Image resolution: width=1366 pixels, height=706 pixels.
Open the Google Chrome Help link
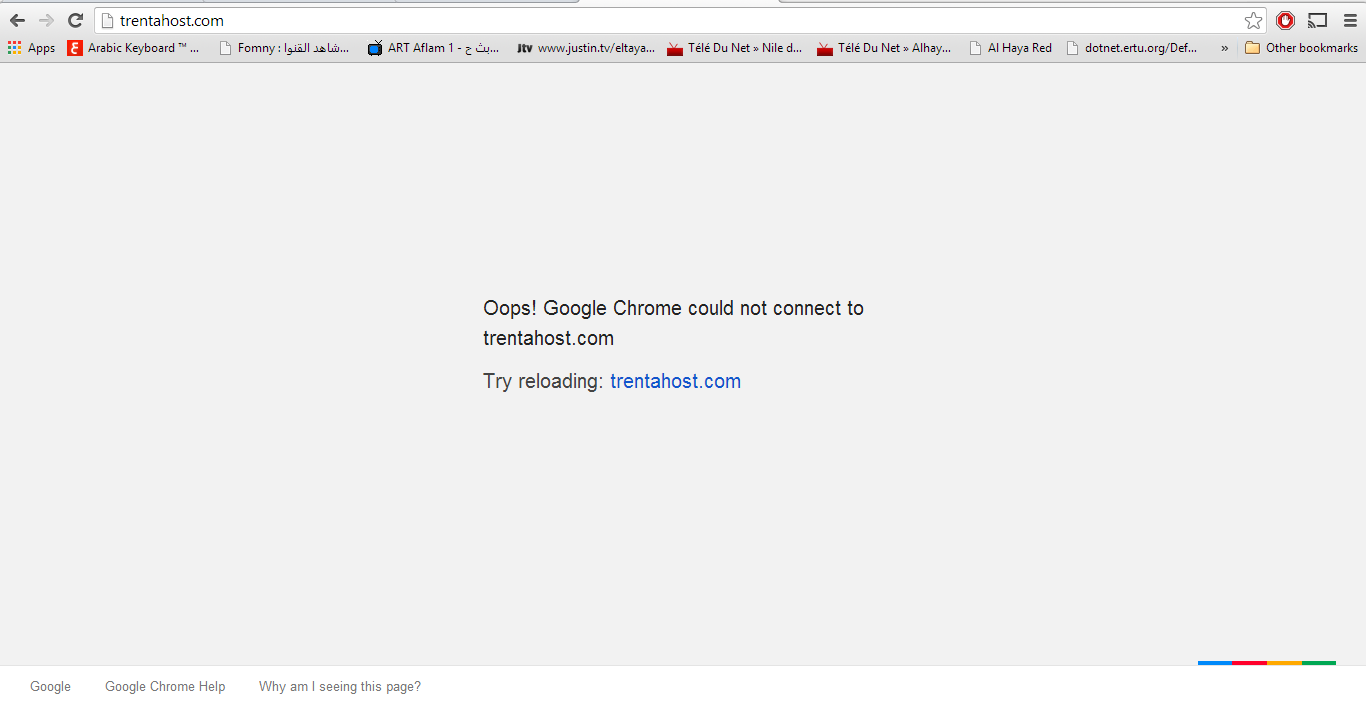[x=165, y=687]
